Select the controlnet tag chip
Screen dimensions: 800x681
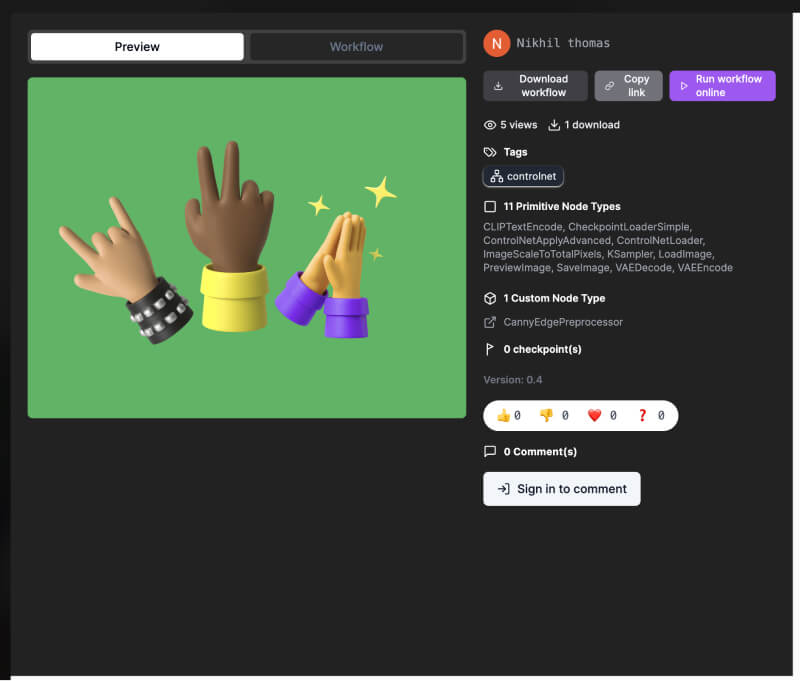(524, 177)
